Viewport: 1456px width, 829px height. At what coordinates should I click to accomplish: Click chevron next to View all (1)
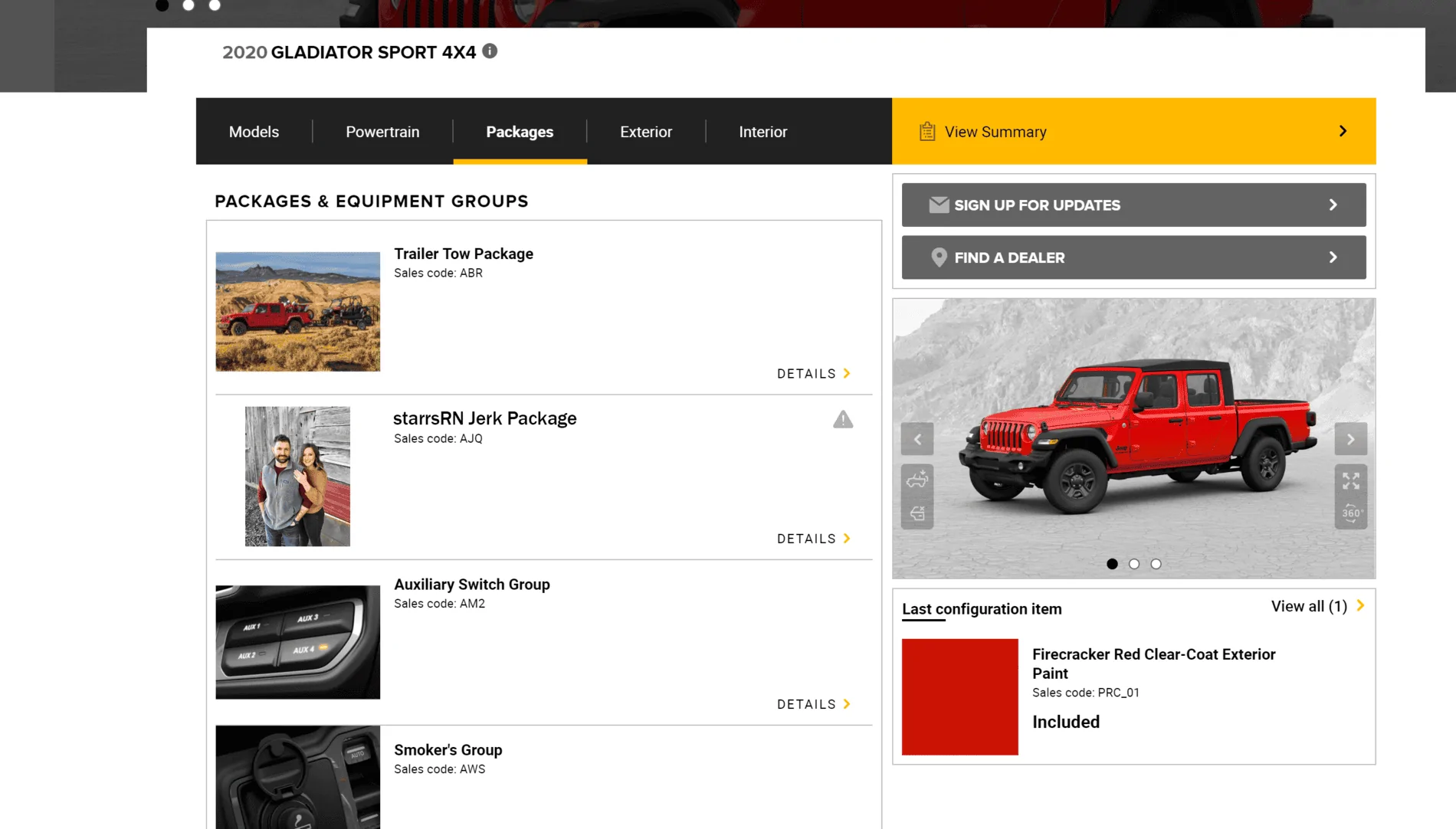click(x=1360, y=605)
